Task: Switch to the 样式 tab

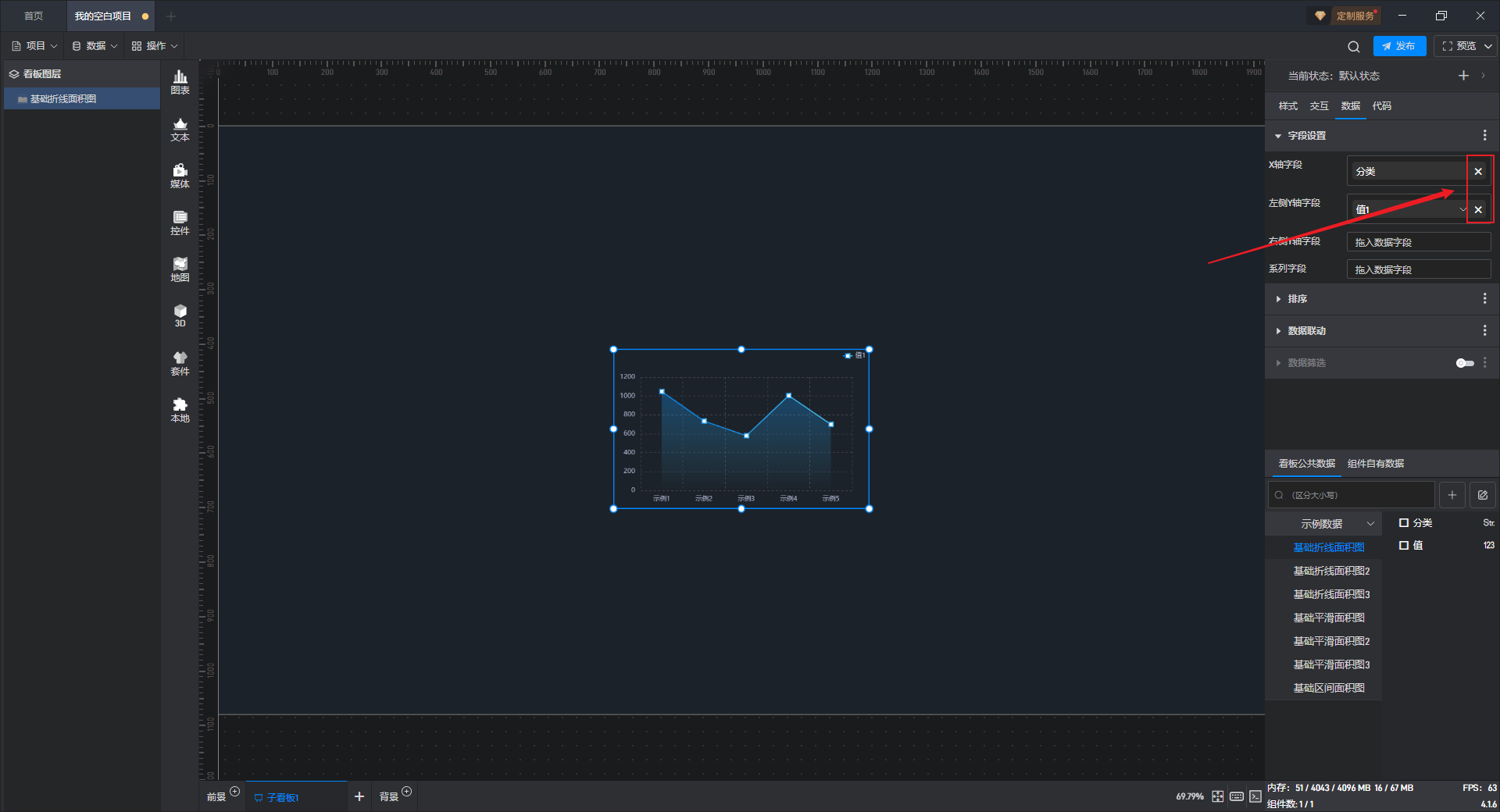Action: tap(1288, 106)
